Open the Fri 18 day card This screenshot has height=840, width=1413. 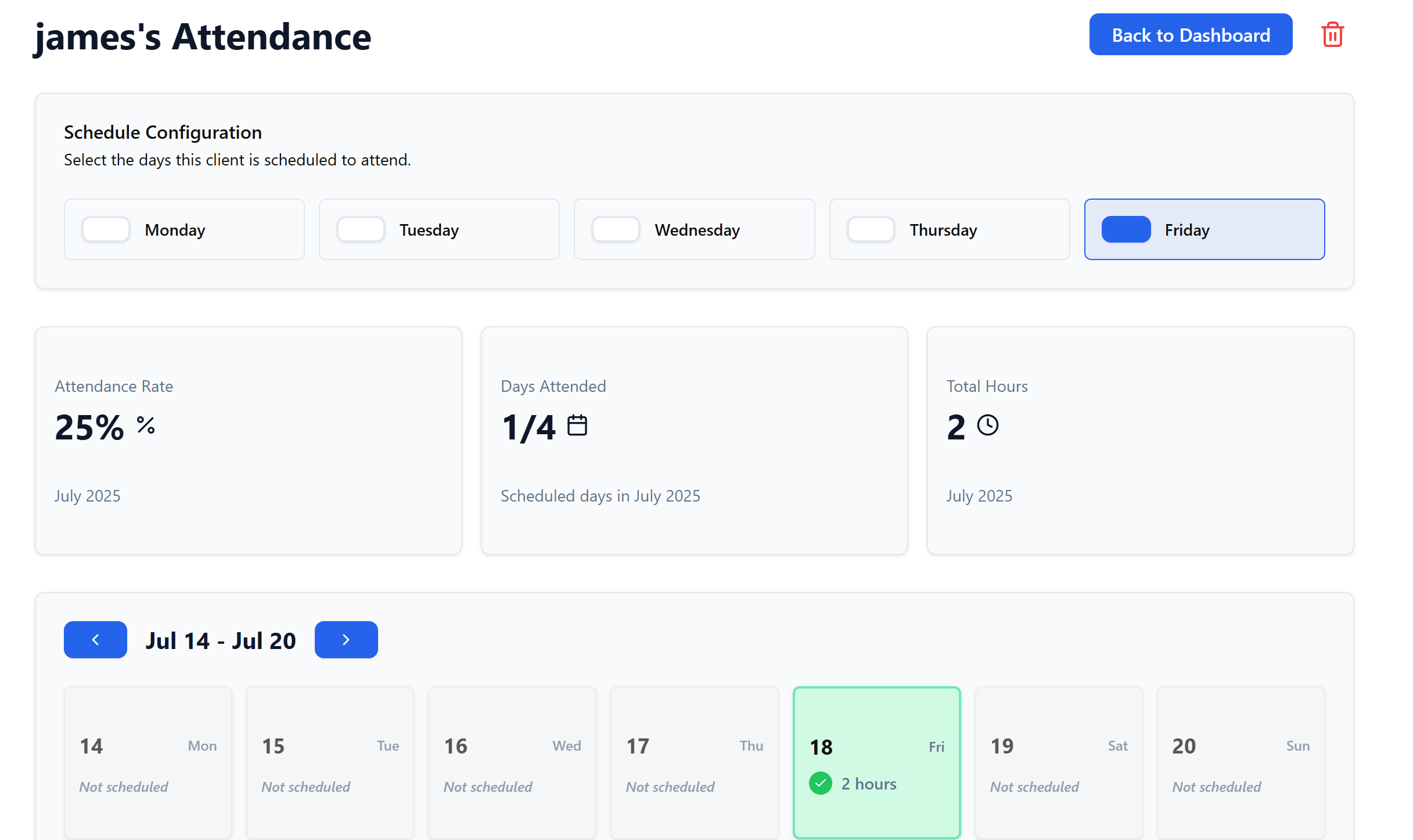point(876,762)
